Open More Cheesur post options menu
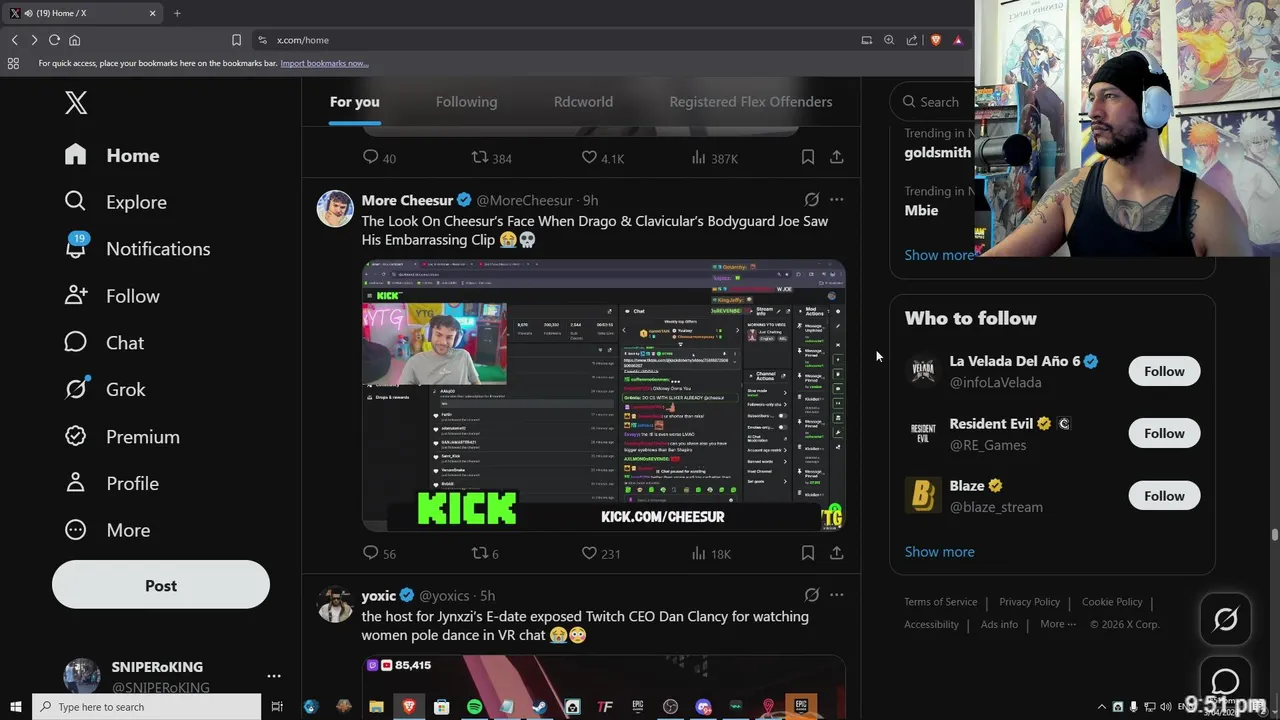1280x720 pixels. 837,200
